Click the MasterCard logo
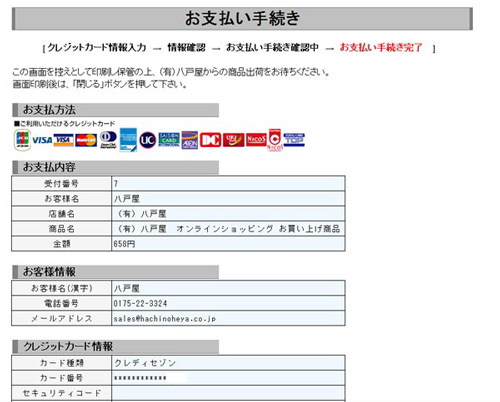Image resolution: width=500 pixels, height=402 pixels. pyautogui.click(x=86, y=140)
